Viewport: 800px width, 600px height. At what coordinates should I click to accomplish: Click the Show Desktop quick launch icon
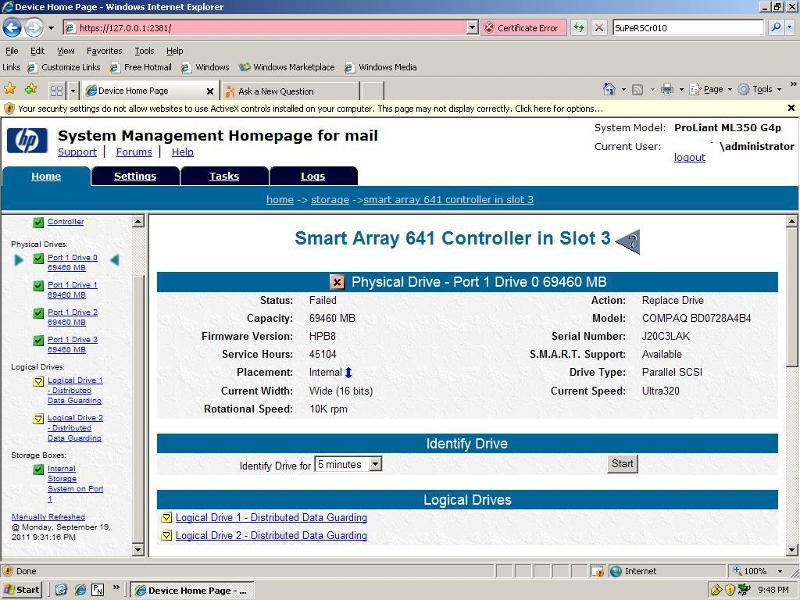[x=61, y=590]
